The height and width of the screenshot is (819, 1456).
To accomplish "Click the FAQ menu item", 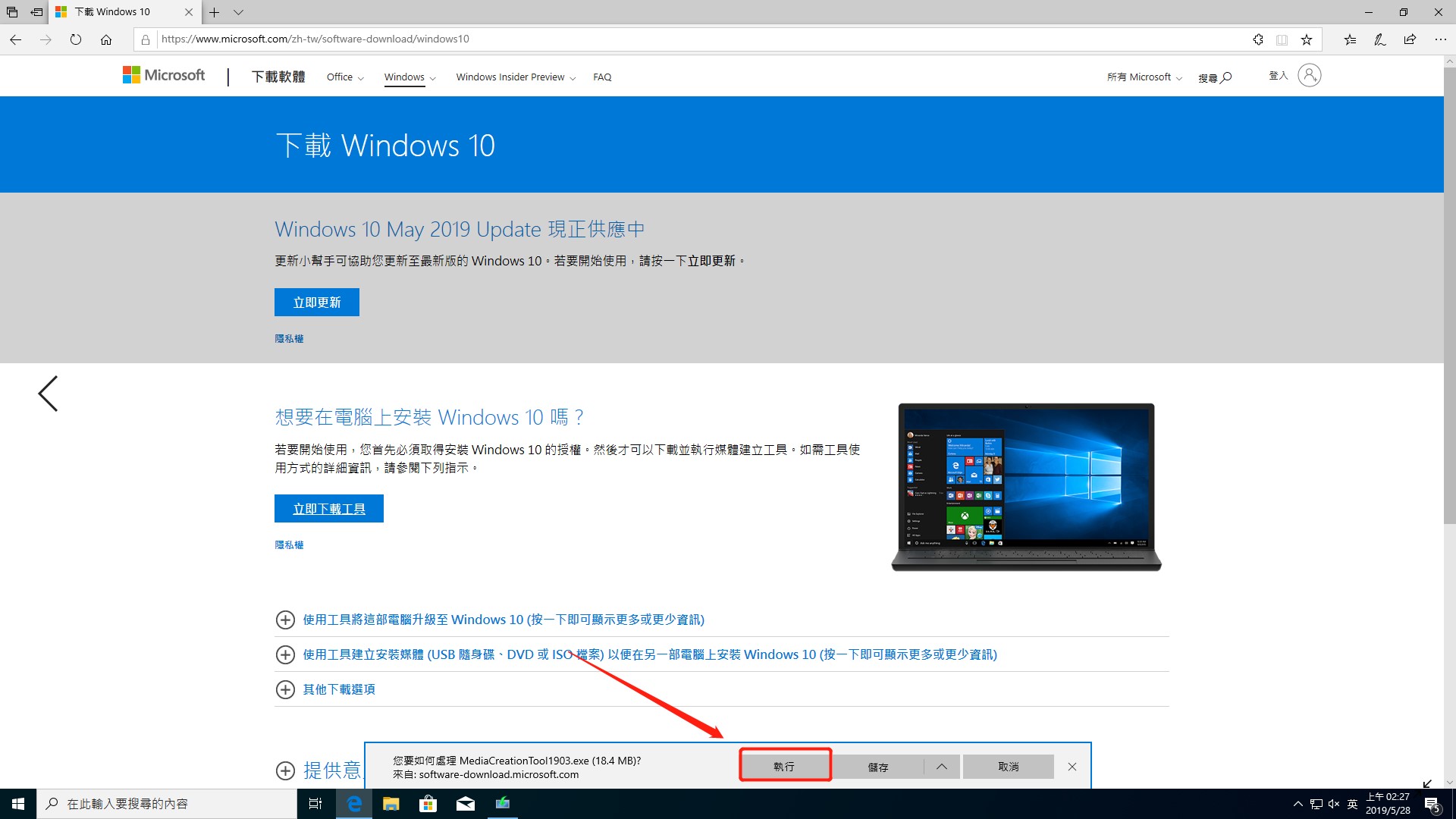I will coord(602,77).
